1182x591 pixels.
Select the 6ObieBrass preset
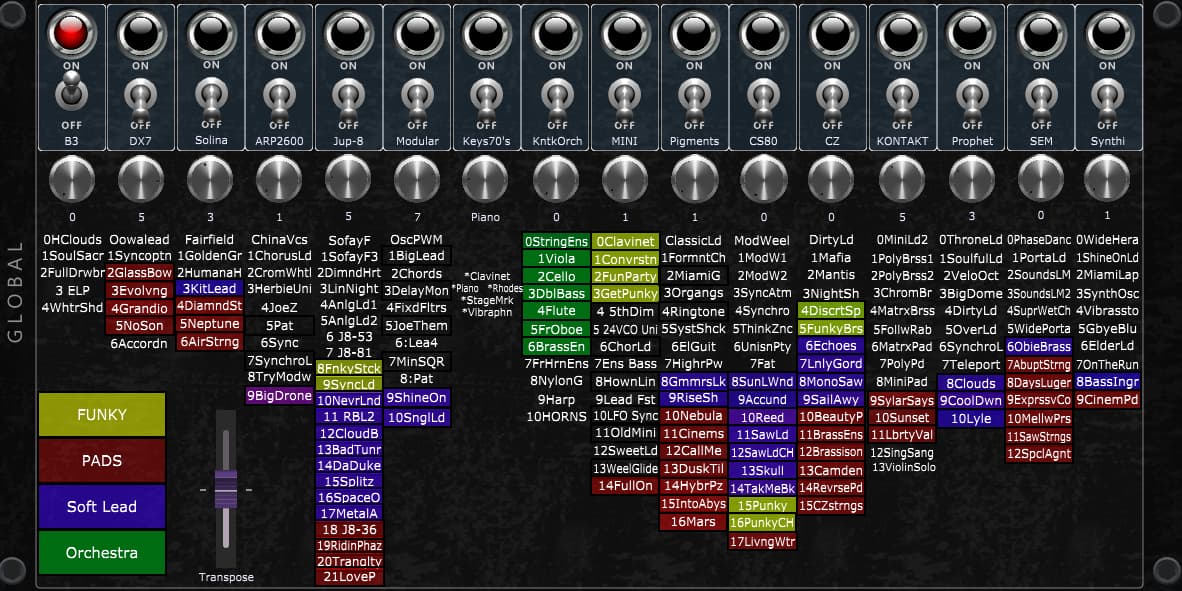coord(1039,347)
